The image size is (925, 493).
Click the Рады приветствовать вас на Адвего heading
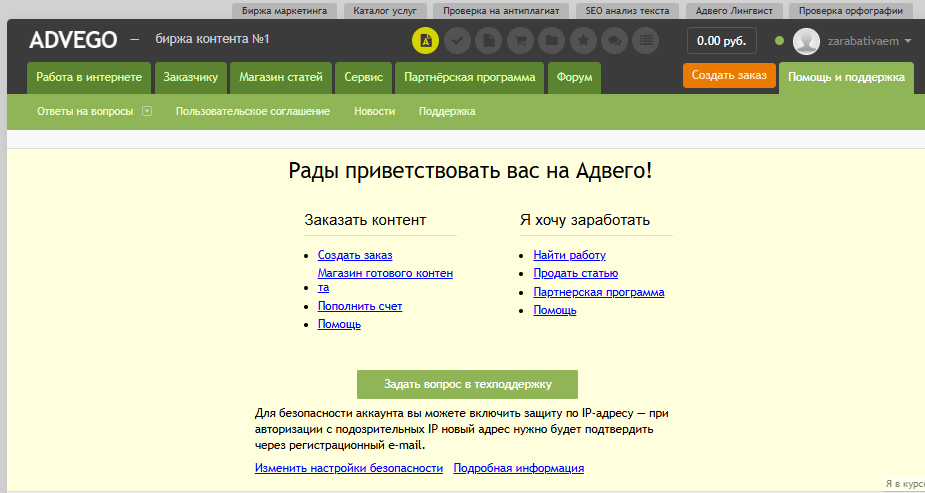click(x=470, y=171)
